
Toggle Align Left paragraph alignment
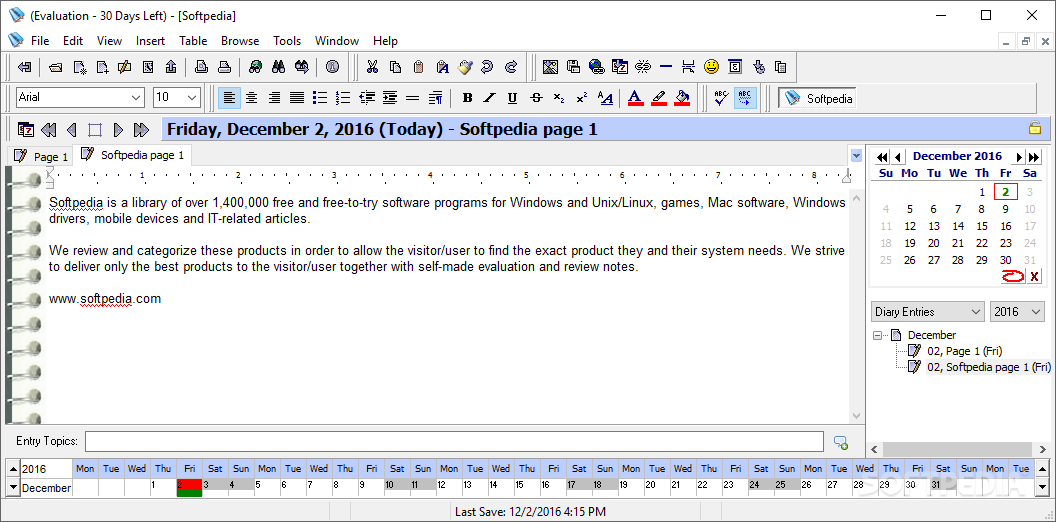229,98
